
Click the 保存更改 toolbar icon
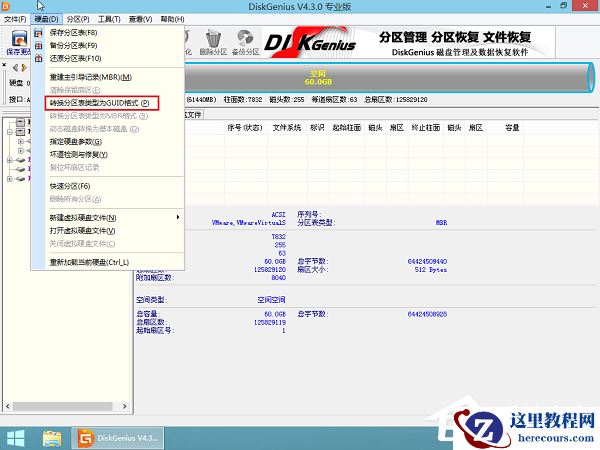pyautogui.click(x=18, y=43)
